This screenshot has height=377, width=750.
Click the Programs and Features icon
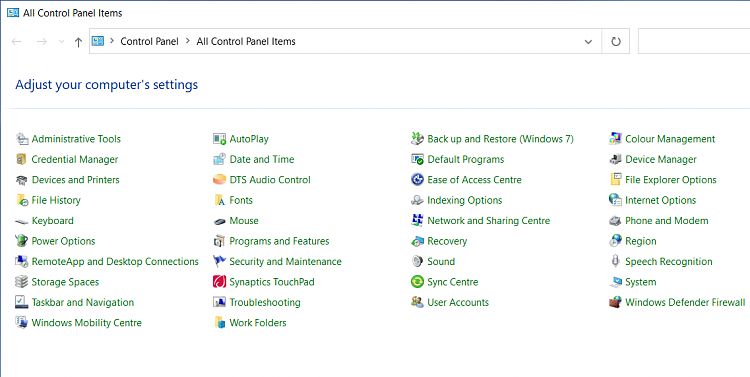coord(220,241)
